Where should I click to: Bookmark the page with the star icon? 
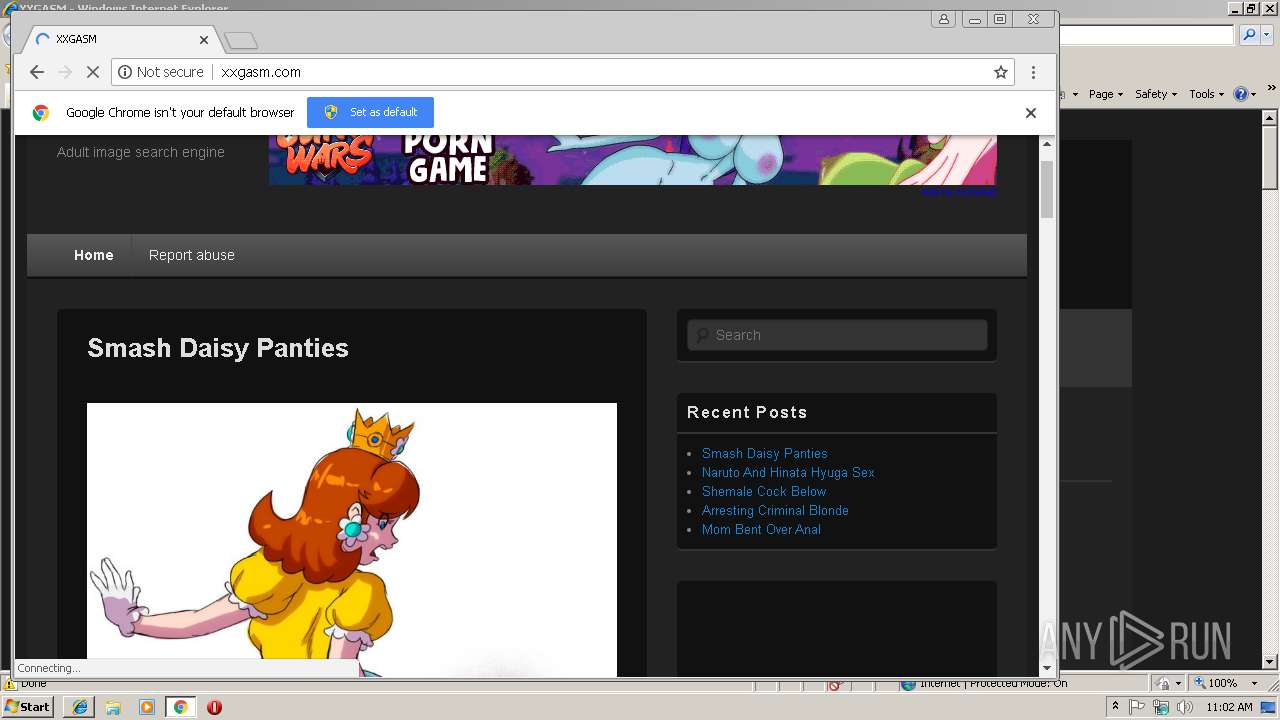[x=1000, y=72]
